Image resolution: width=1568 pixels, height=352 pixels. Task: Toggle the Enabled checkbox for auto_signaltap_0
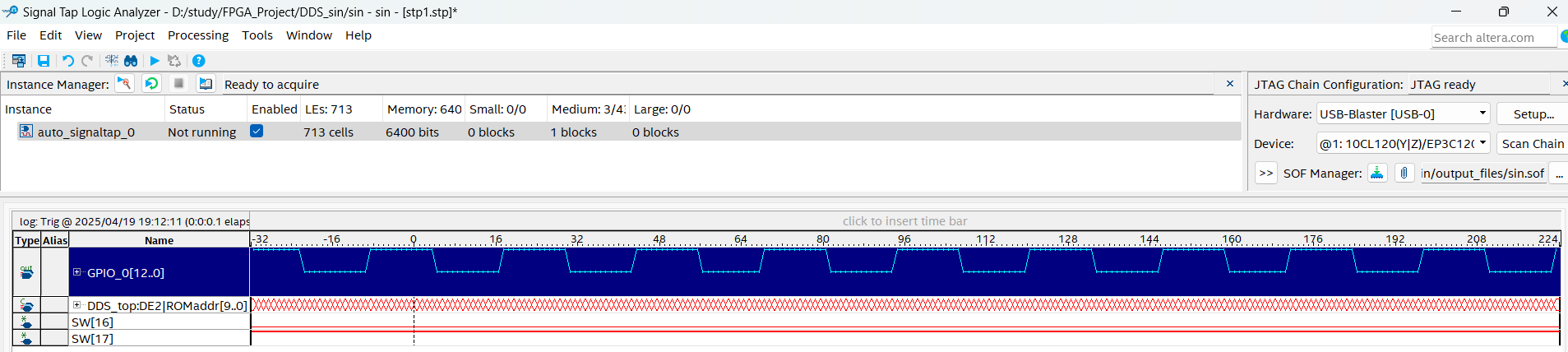[x=257, y=131]
